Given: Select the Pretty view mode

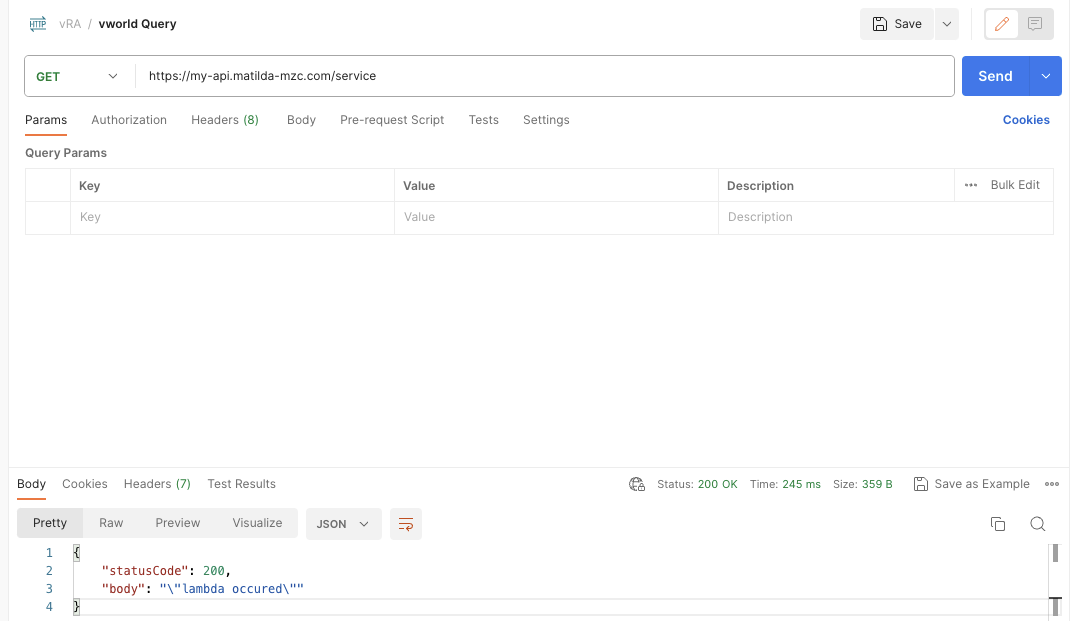Looking at the screenshot, I should (50, 523).
